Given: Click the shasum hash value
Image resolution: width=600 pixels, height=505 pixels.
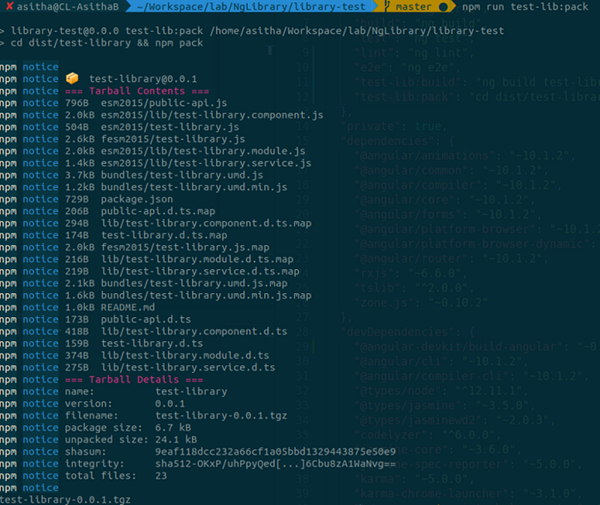Looking at the screenshot, I should [275, 451].
